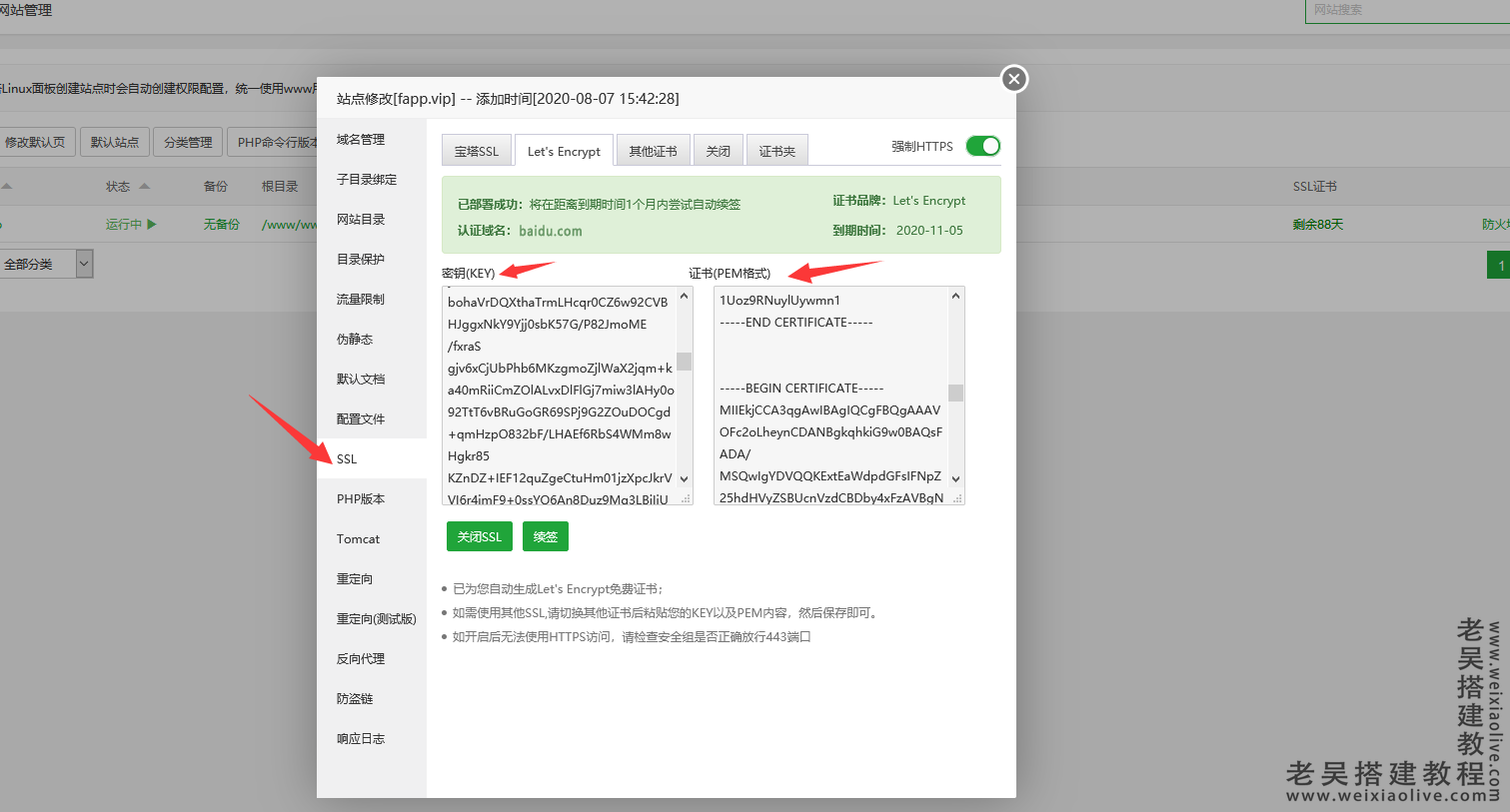The width and height of the screenshot is (1510, 812).
Task: Open 分类管理 category management
Action: click(187, 141)
